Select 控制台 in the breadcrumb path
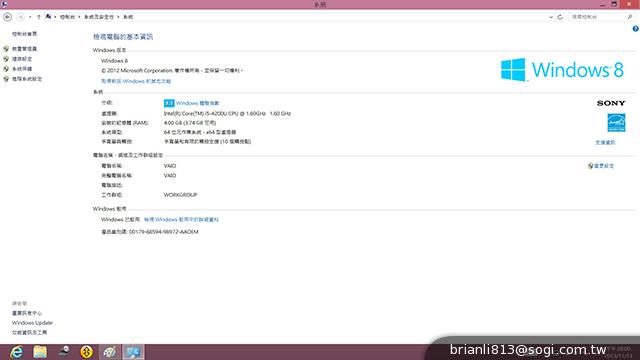Screen dimensions: 640x360 tap(67, 17)
